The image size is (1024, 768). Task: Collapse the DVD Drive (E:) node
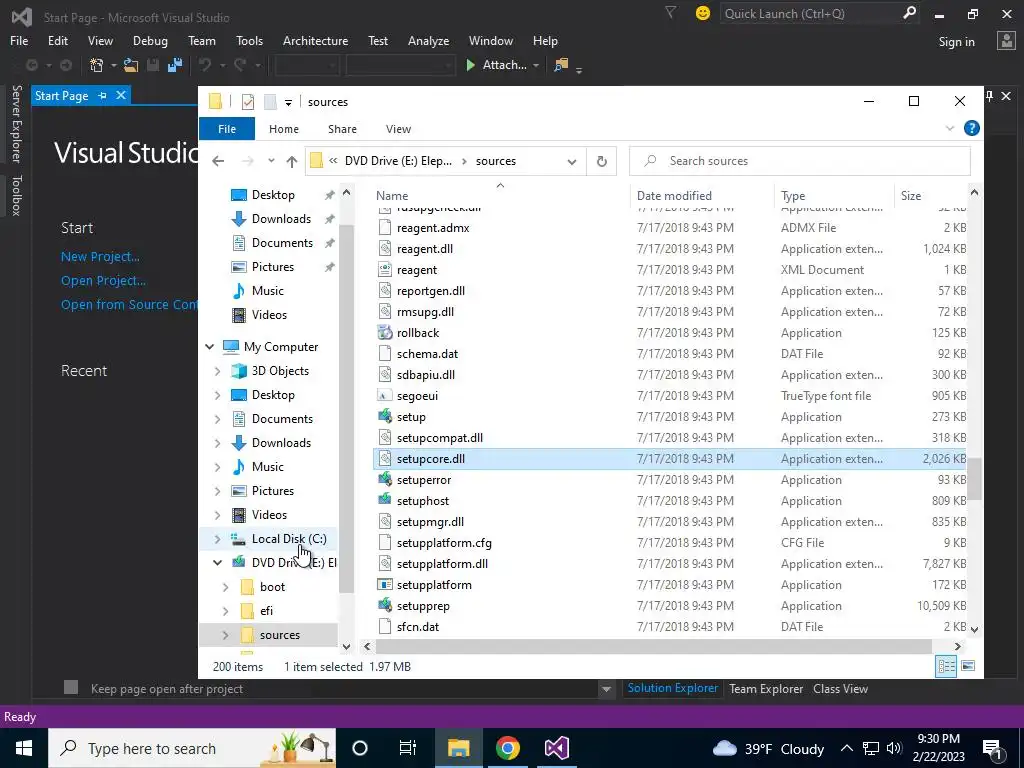(x=217, y=562)
